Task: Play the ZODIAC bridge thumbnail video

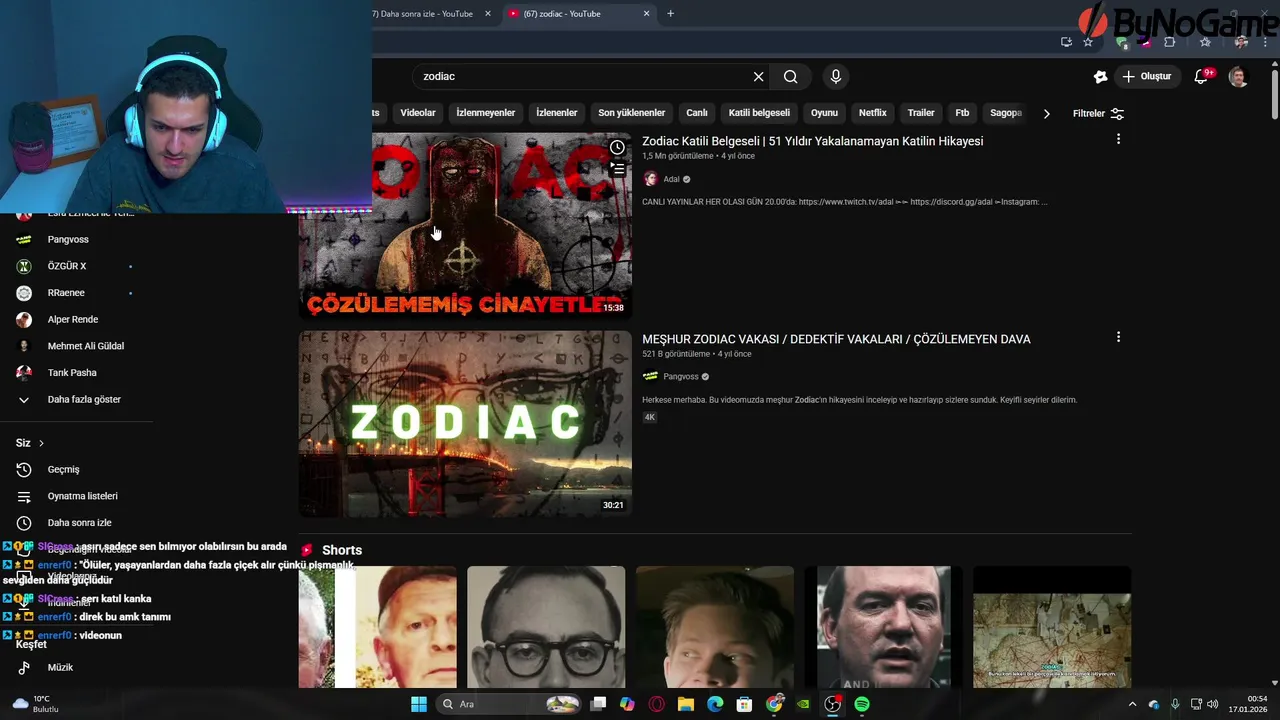Action: [465, 424]
